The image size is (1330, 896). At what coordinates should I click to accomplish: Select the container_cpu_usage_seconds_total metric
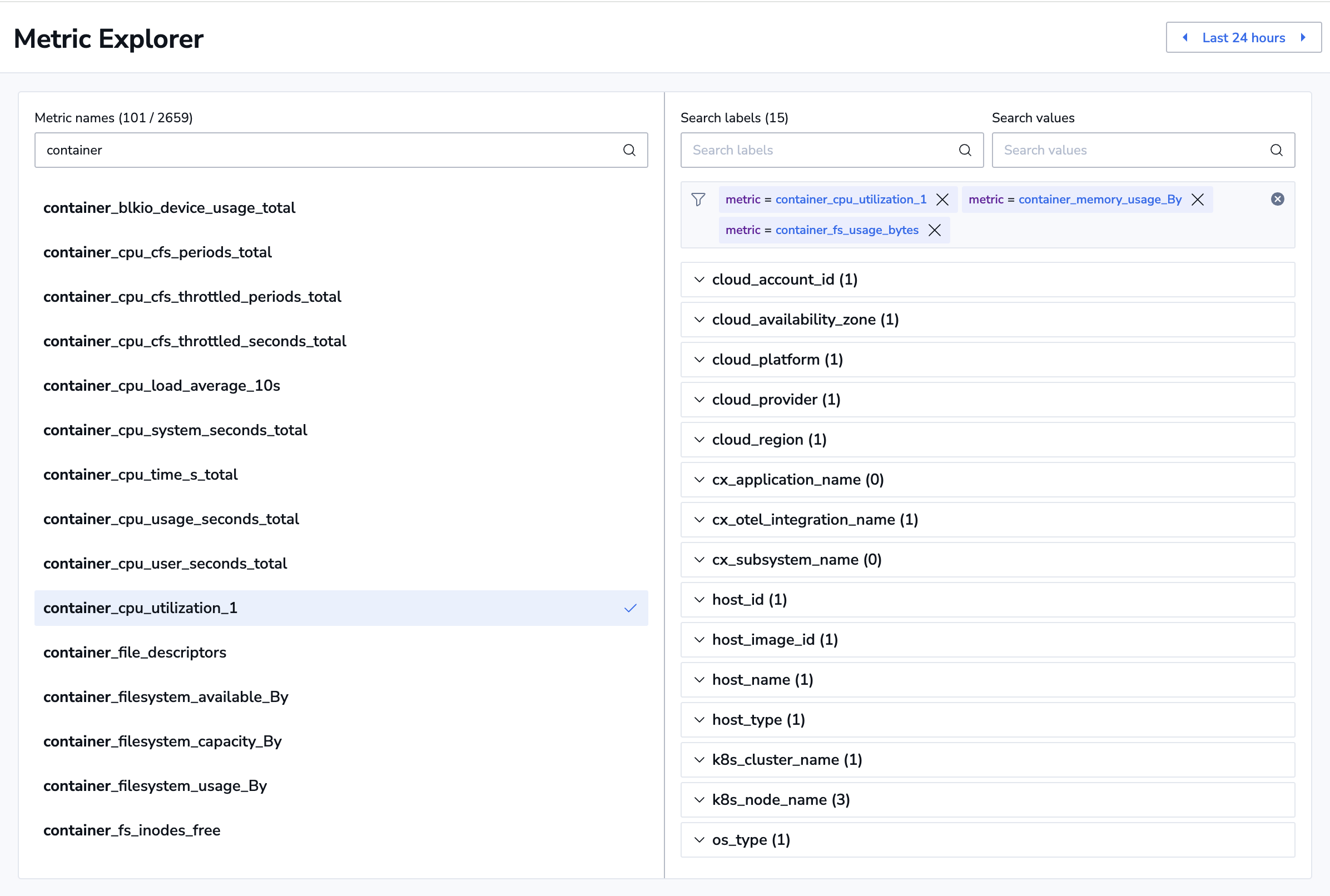[171, 519]
